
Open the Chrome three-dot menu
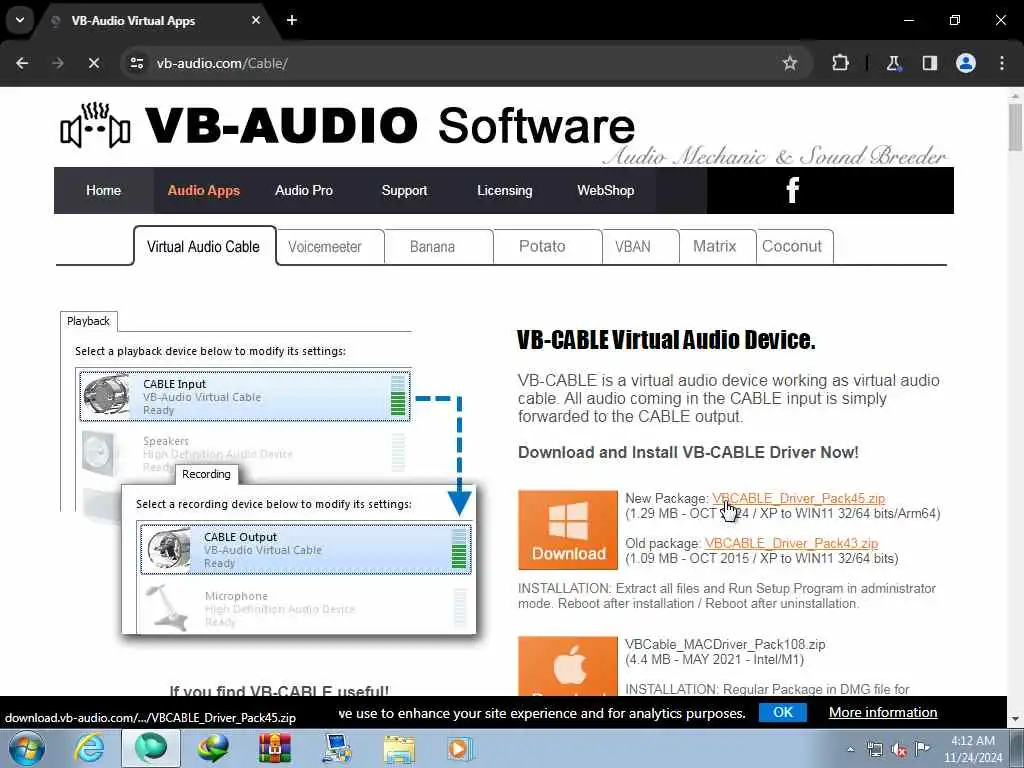click(1002, 63)
